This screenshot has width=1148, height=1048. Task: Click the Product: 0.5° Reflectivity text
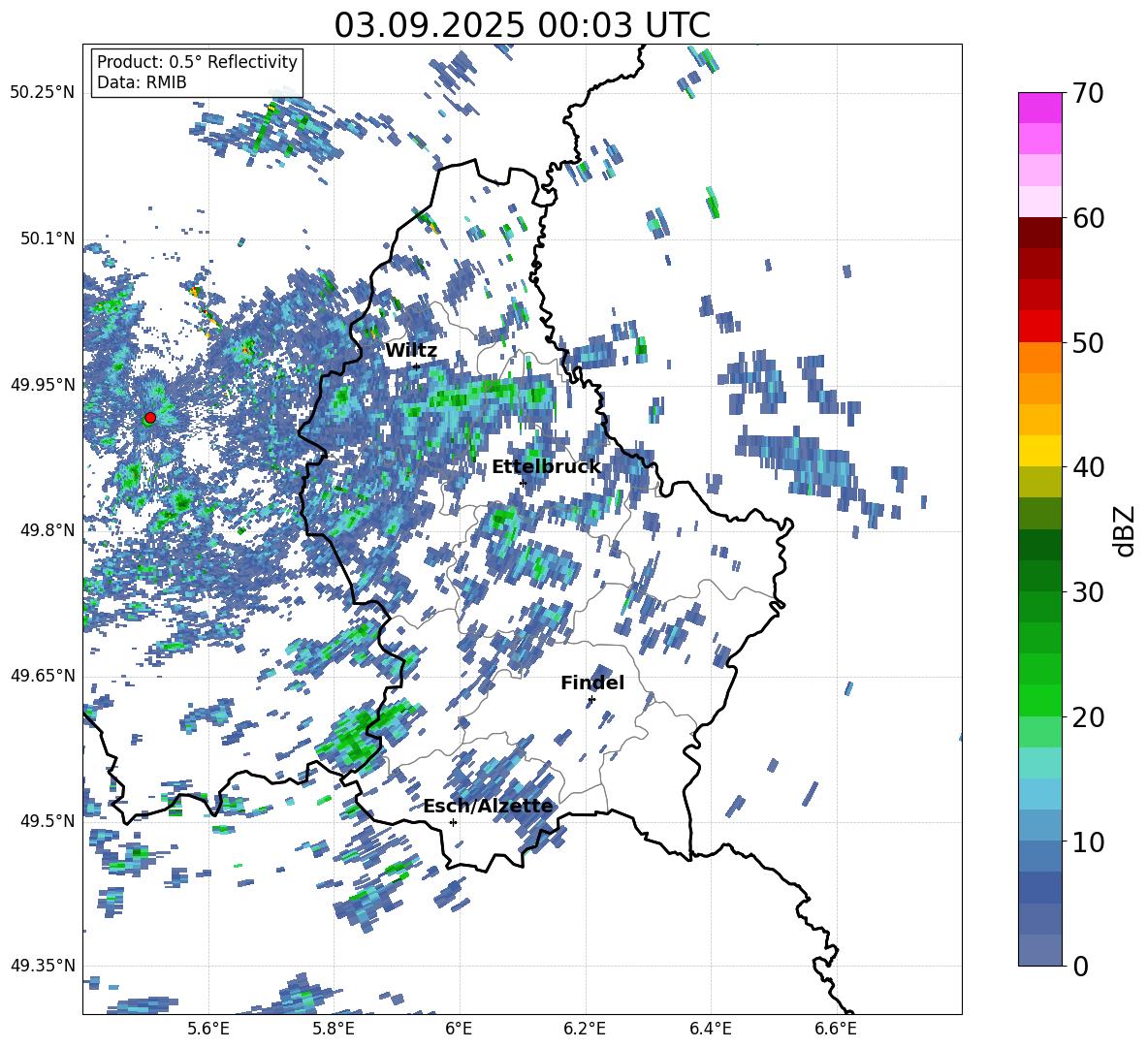pos(197,61)
